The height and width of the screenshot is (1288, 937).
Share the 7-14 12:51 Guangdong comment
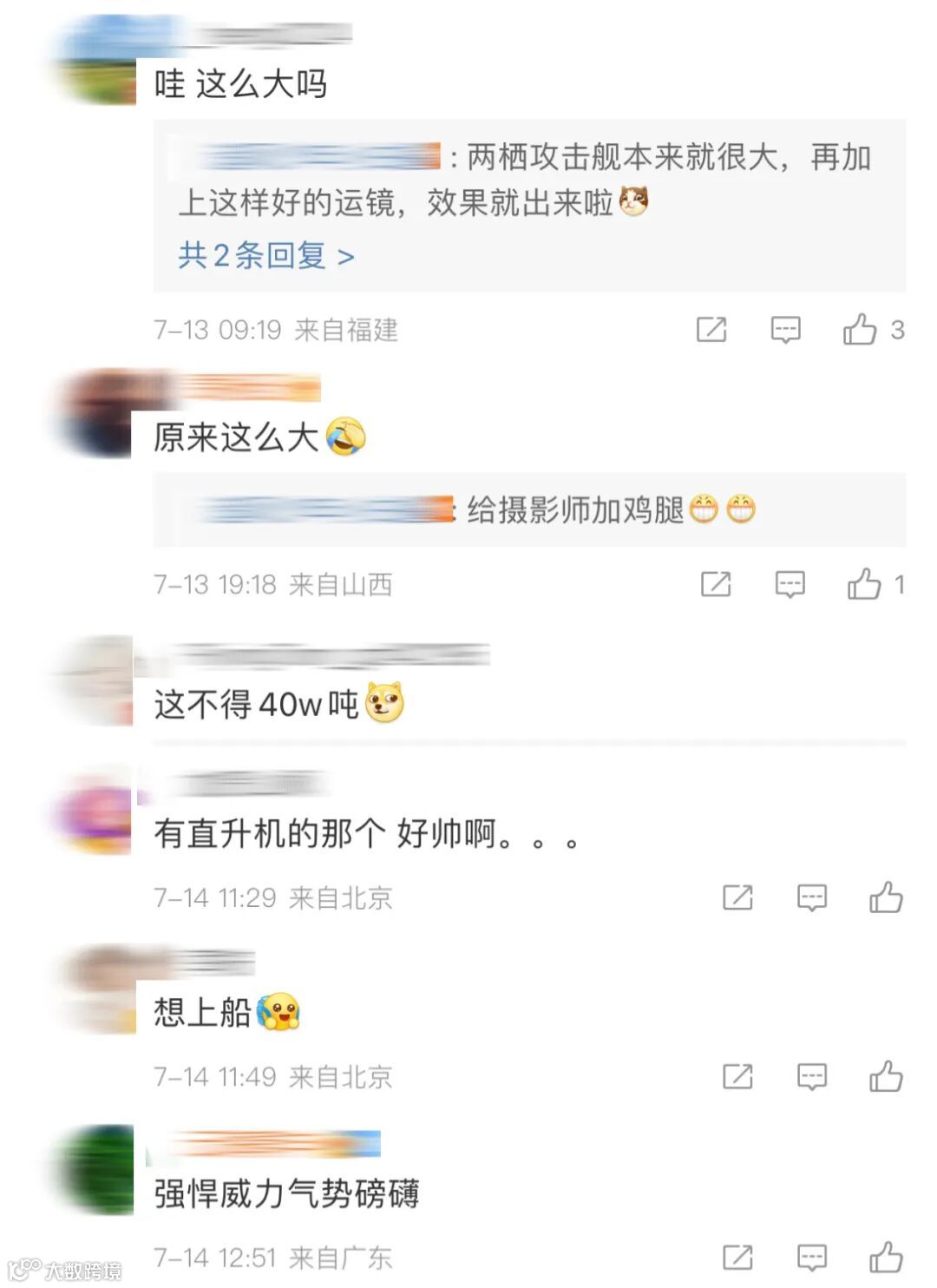[x=737, y=1257]
